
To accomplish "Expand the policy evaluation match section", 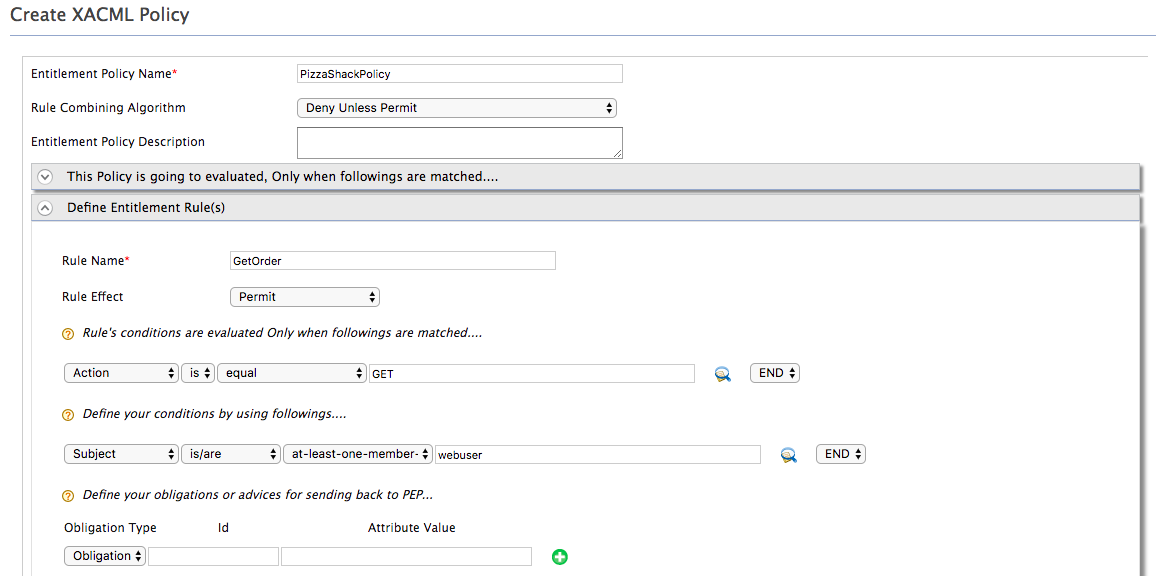I will pyautogui.click(x=44, y=176).
